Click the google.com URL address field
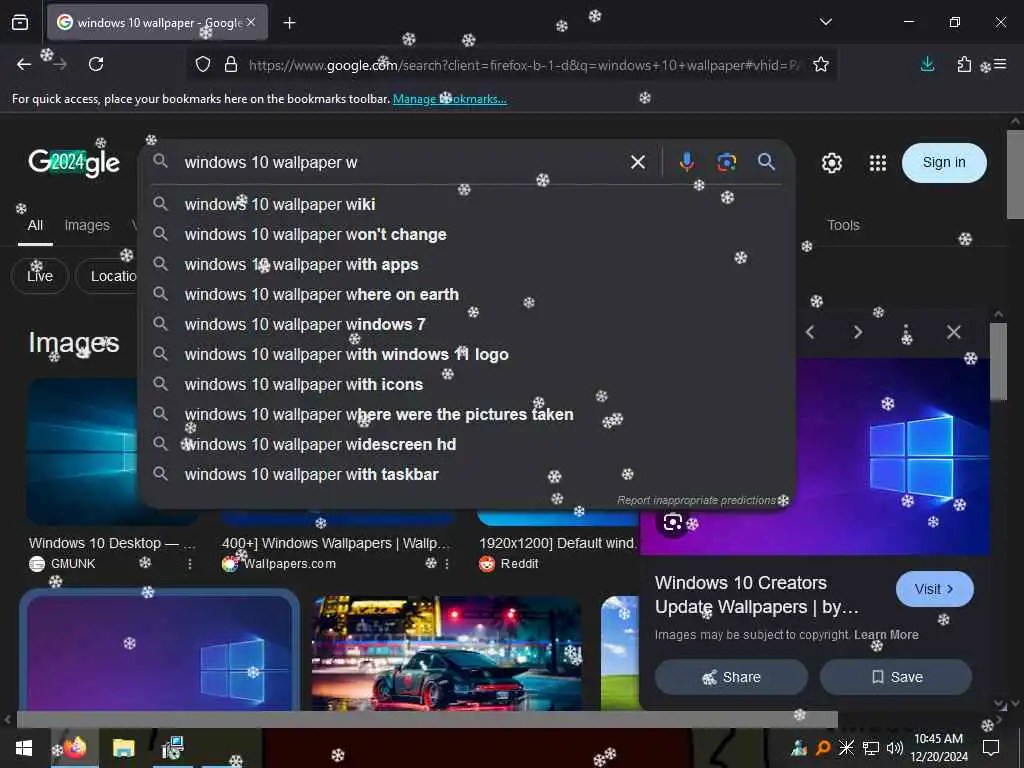 524,65
